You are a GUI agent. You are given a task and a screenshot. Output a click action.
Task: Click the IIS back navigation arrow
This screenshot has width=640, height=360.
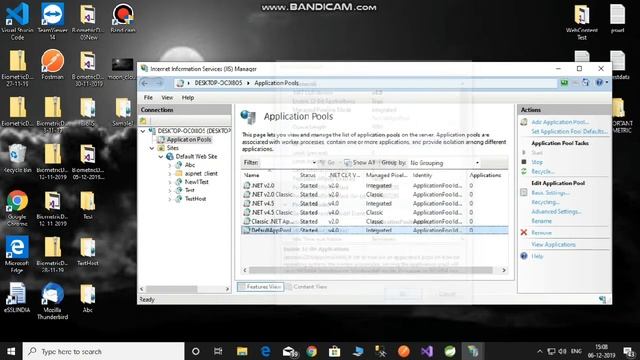(x=145, y=83)
